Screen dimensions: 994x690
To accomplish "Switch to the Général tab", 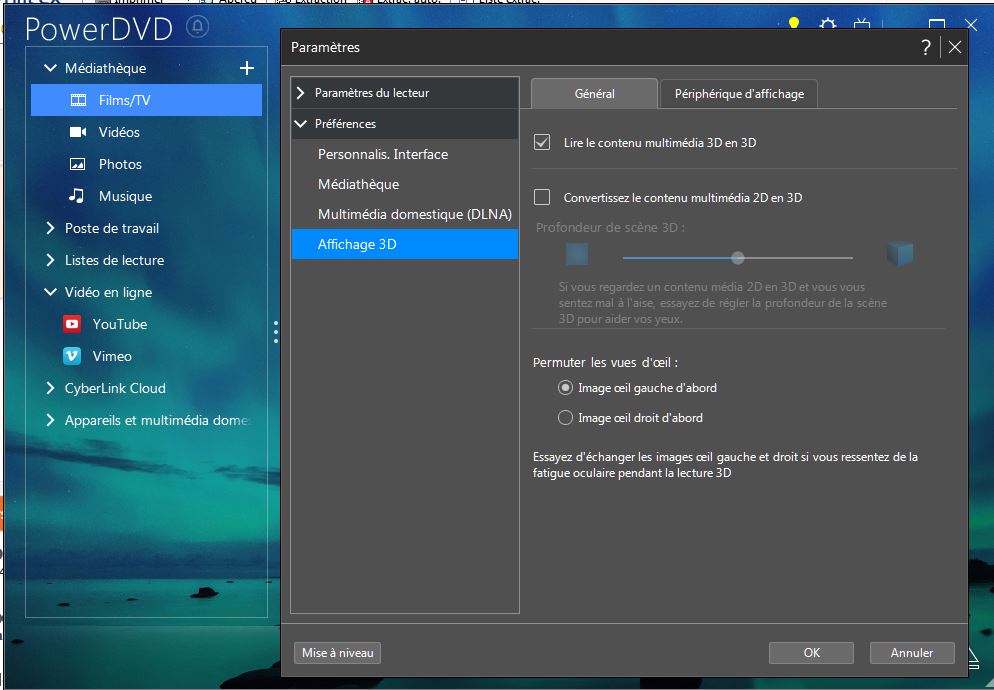I will click(594, 94).
